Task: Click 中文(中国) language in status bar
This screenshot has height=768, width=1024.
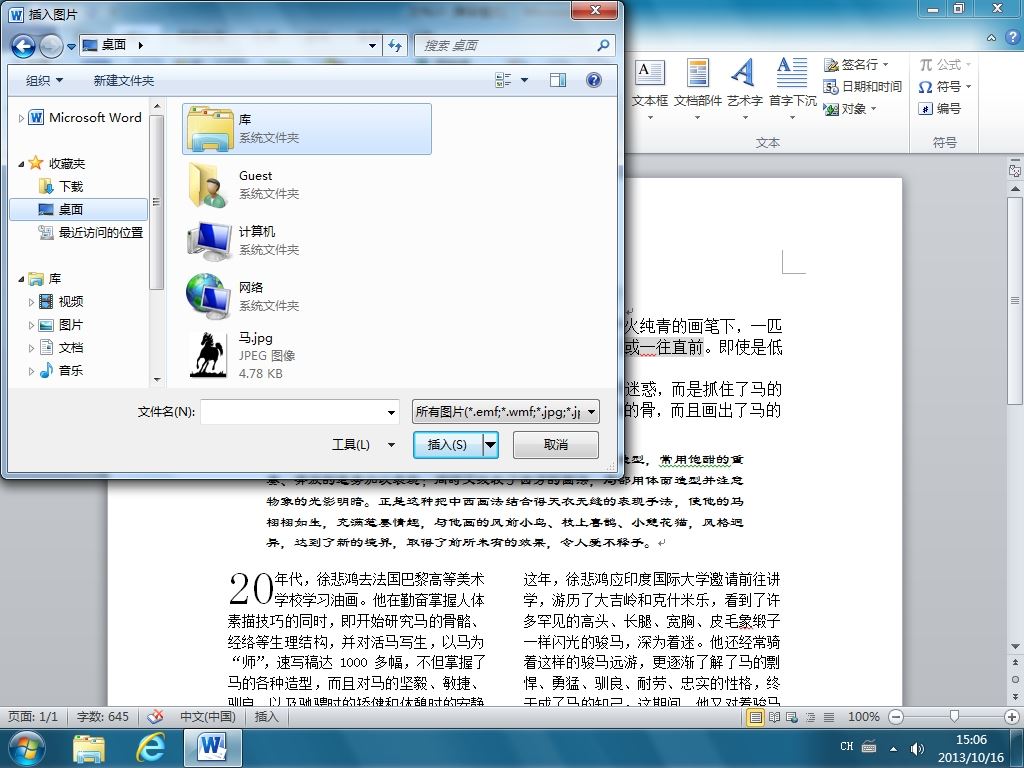Action: tap(208, 717)
